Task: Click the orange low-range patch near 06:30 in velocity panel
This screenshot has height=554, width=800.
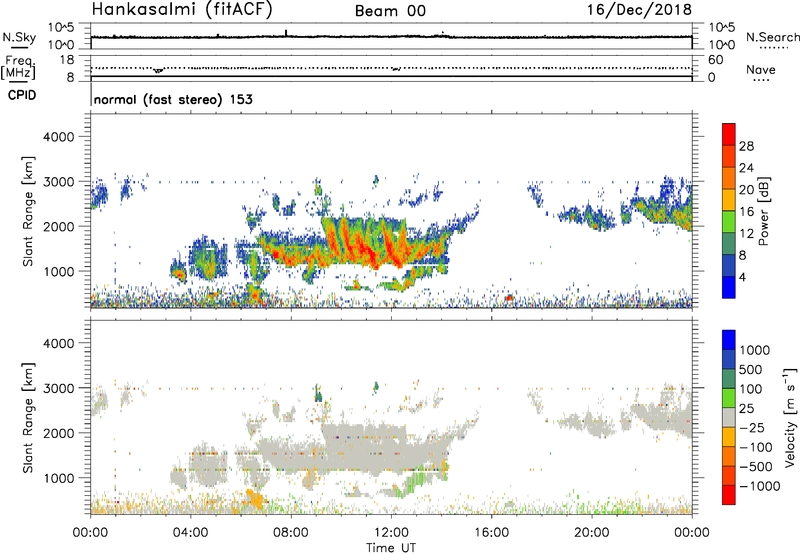Action: click(x=255, y=500)
